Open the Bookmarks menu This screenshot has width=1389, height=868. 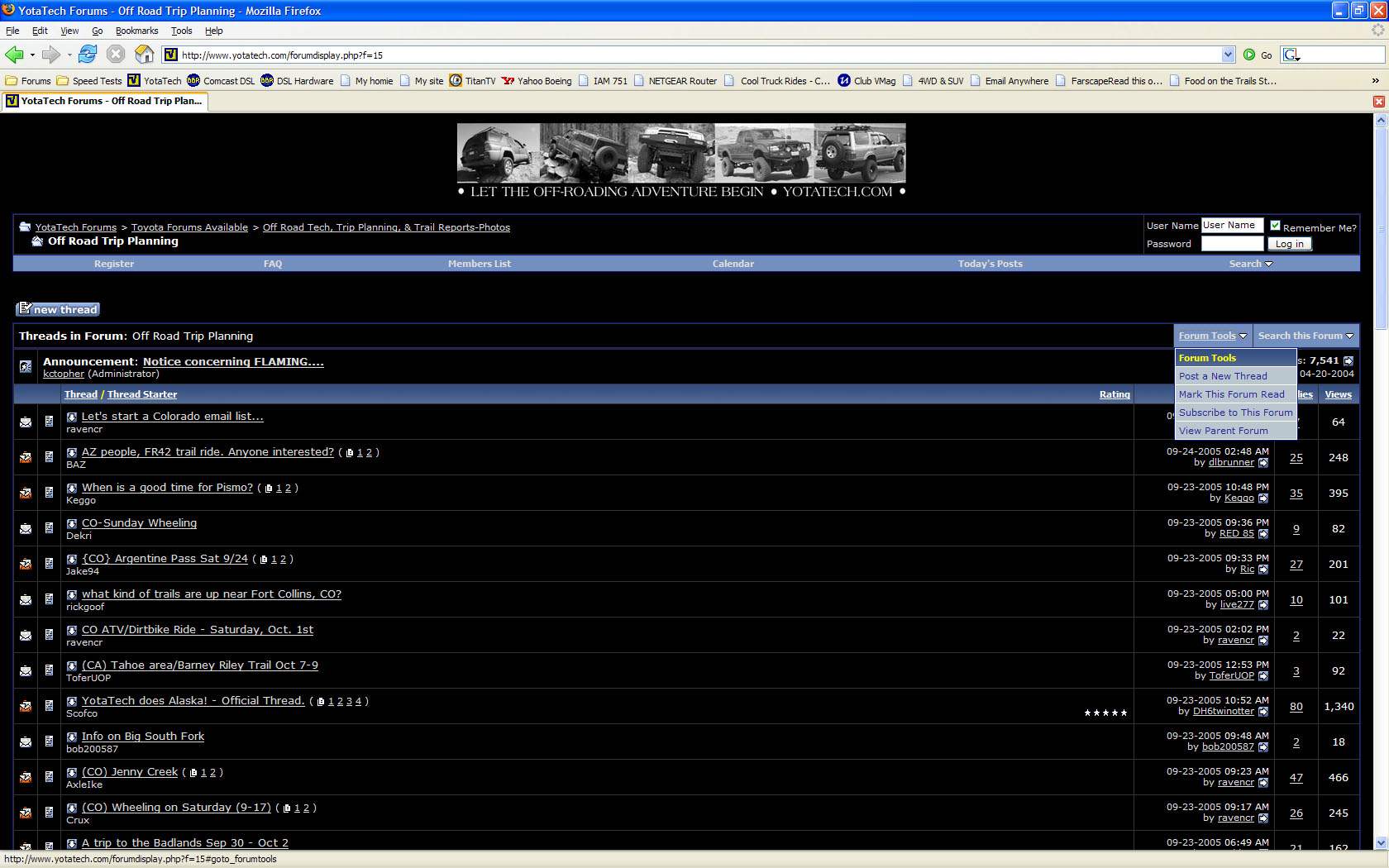136,31
